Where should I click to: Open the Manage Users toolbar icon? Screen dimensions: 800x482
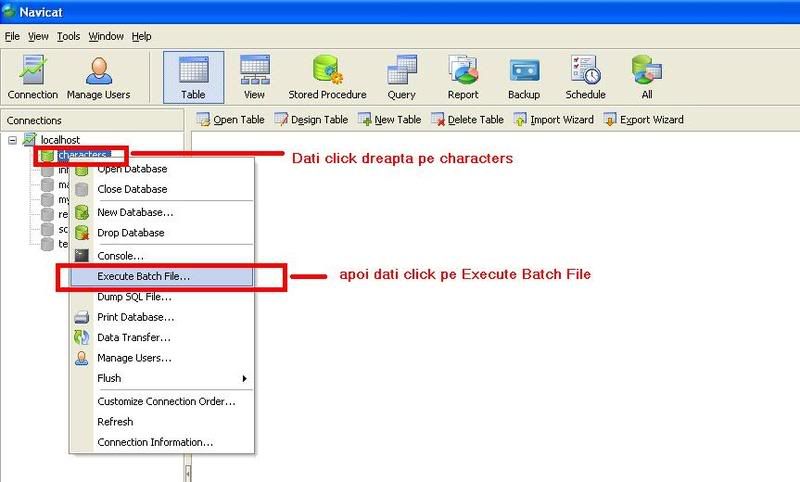pyautogui.click(x=98, y=76)
